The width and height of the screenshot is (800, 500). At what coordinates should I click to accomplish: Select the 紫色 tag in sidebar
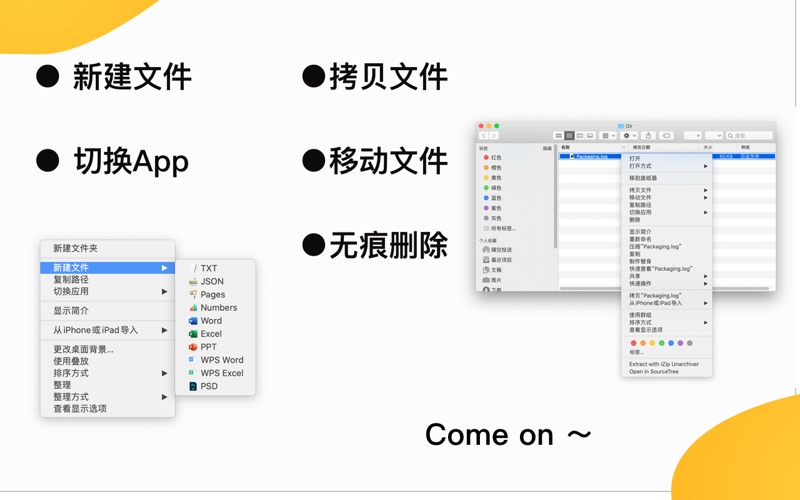click(492, 208)
